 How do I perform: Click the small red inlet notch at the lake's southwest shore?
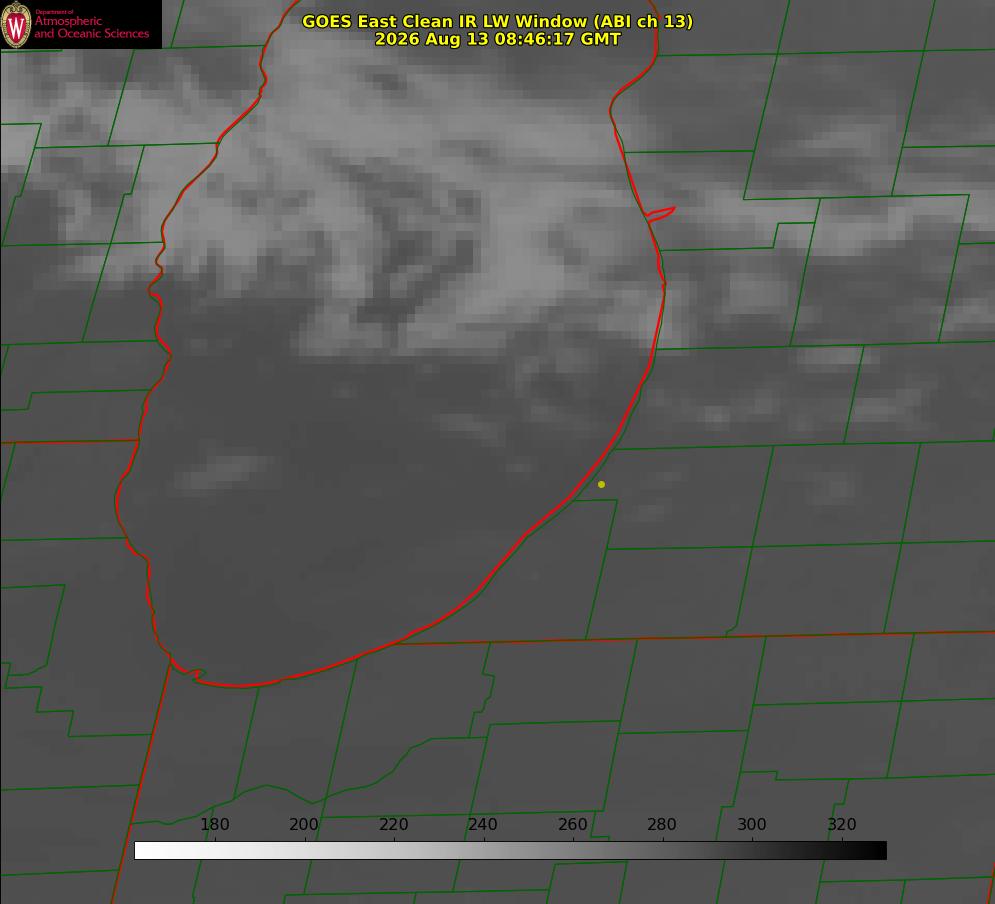pos(195,674)
